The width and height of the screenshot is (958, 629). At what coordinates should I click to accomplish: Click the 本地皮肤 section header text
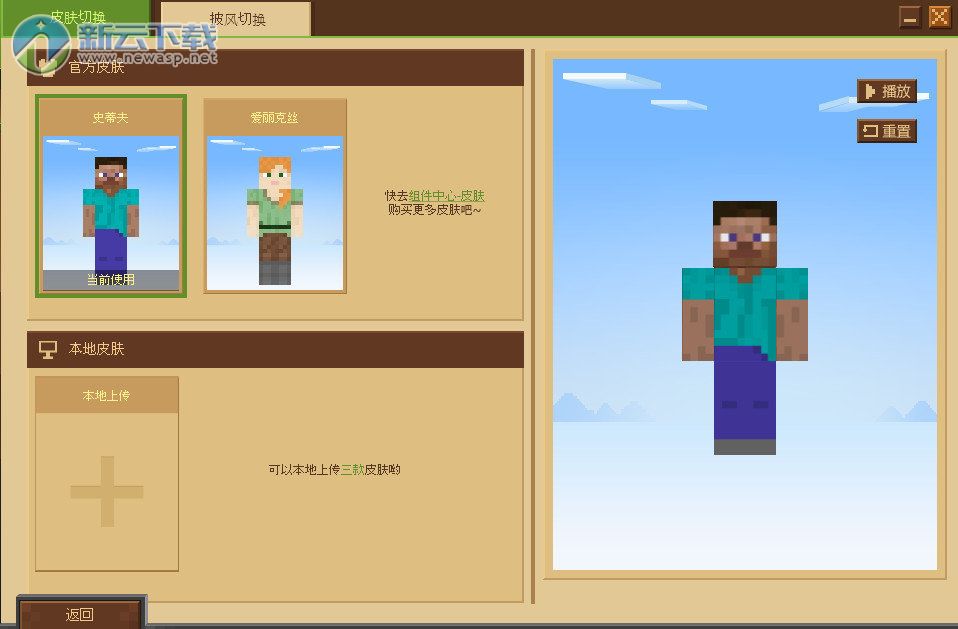tap(97, 349)
